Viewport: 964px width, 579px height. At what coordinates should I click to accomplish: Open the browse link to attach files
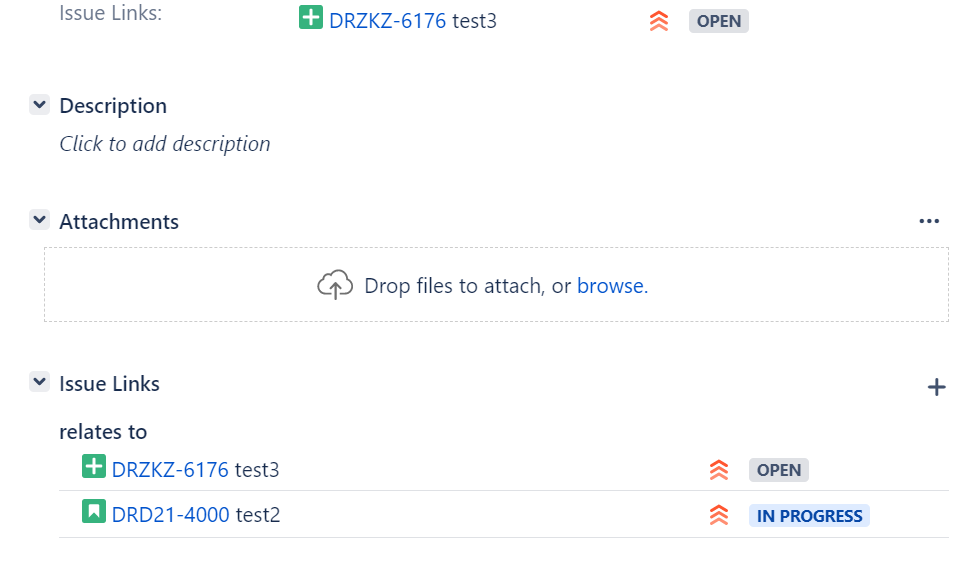608,285
